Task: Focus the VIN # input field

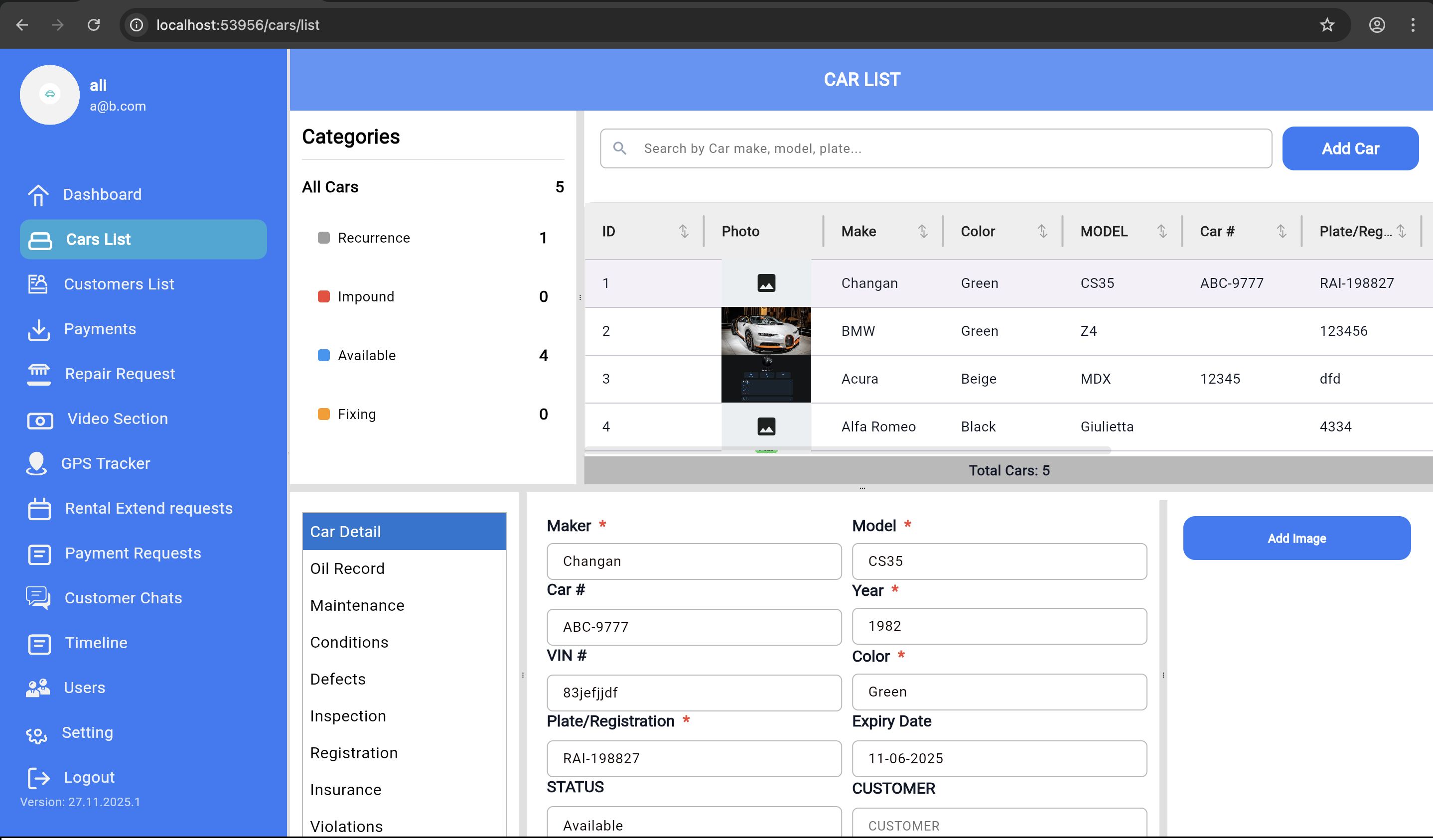Action: [694, 692]
